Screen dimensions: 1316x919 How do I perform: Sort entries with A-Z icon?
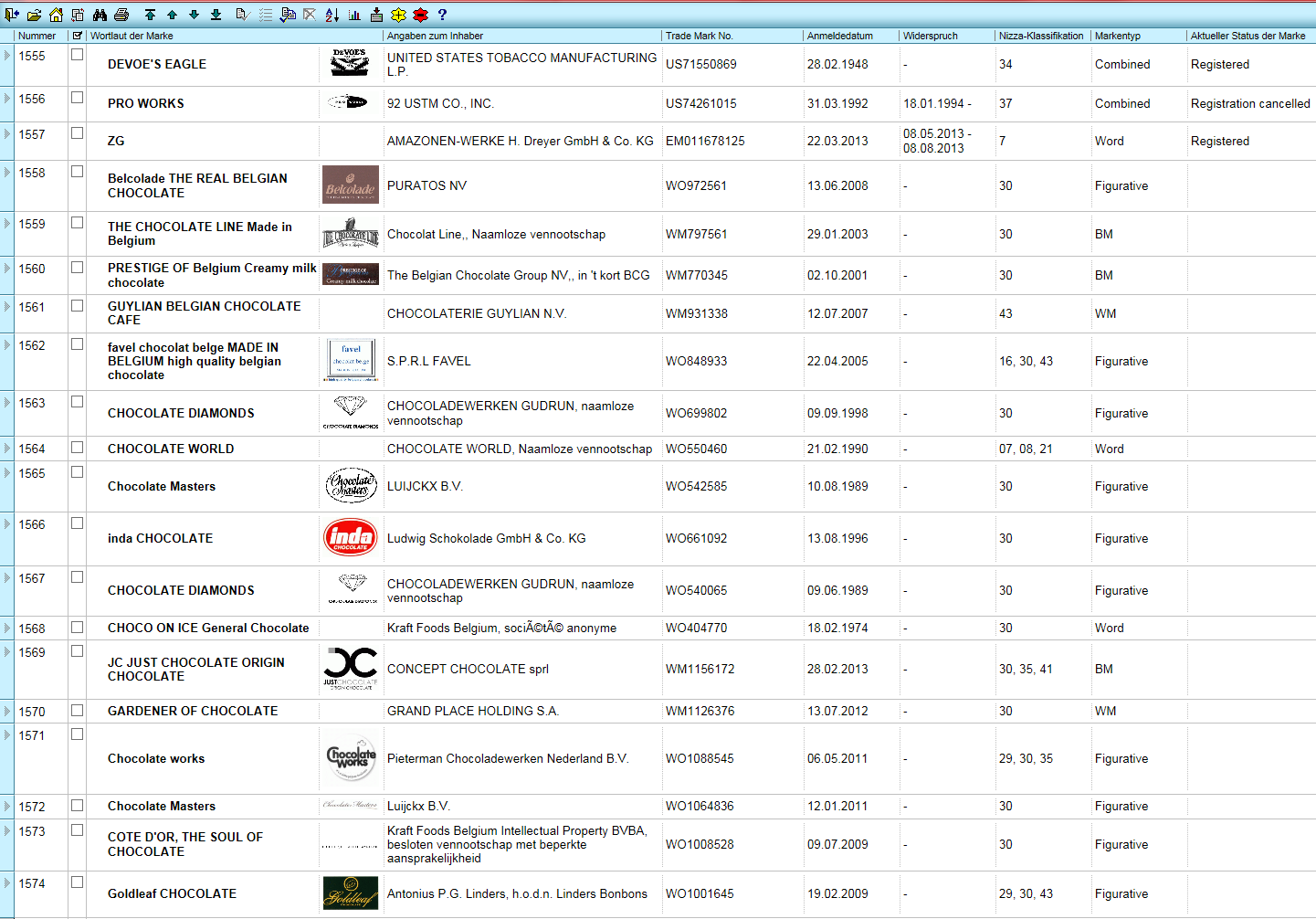(x=332, y=15)
